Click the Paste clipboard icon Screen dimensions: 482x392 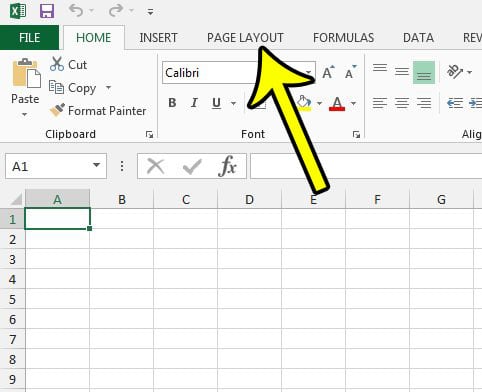(x=26, y=74)
